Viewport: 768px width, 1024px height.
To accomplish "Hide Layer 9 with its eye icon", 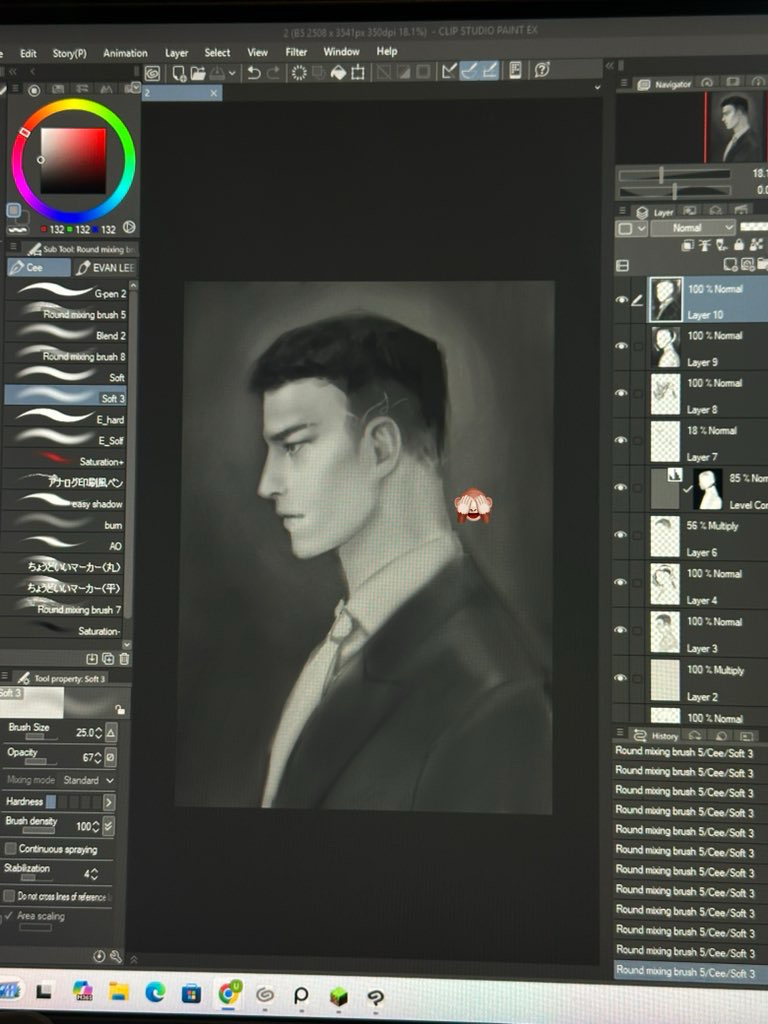I will pyautogui.click(x=622, y=347).
